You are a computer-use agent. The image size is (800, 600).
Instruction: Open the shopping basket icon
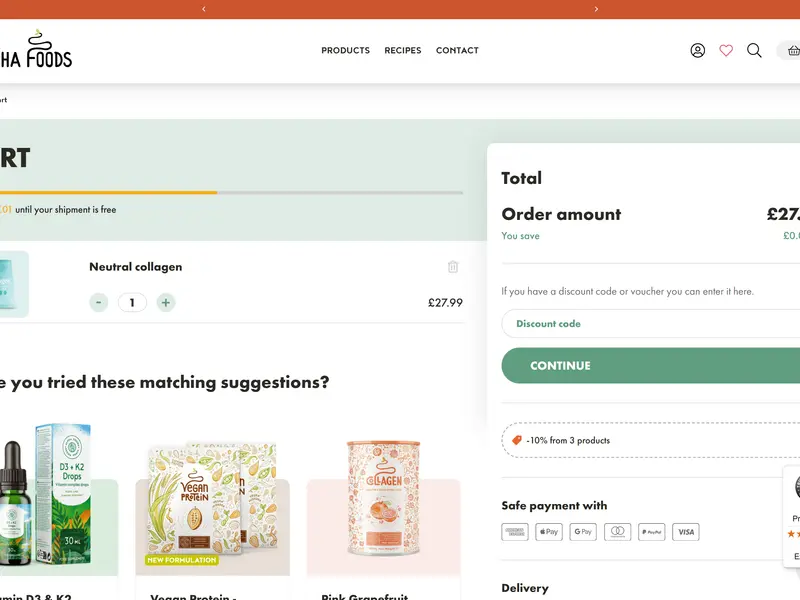pos(792,50)
